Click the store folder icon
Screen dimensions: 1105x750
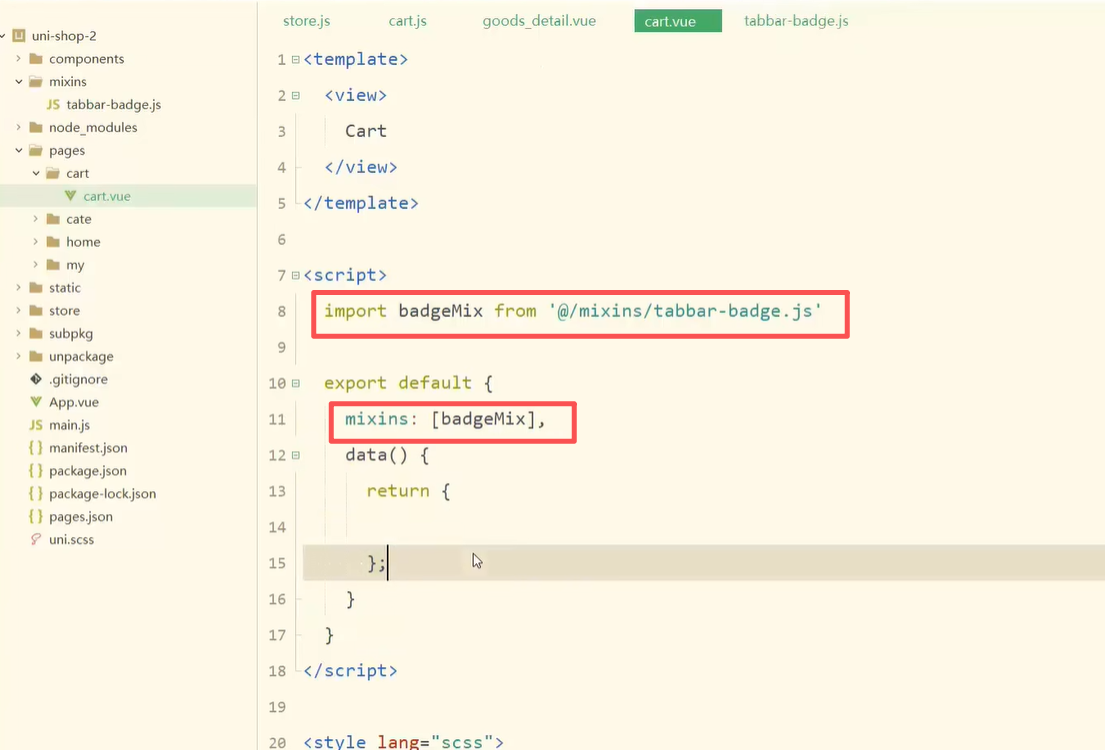point(36,311)
